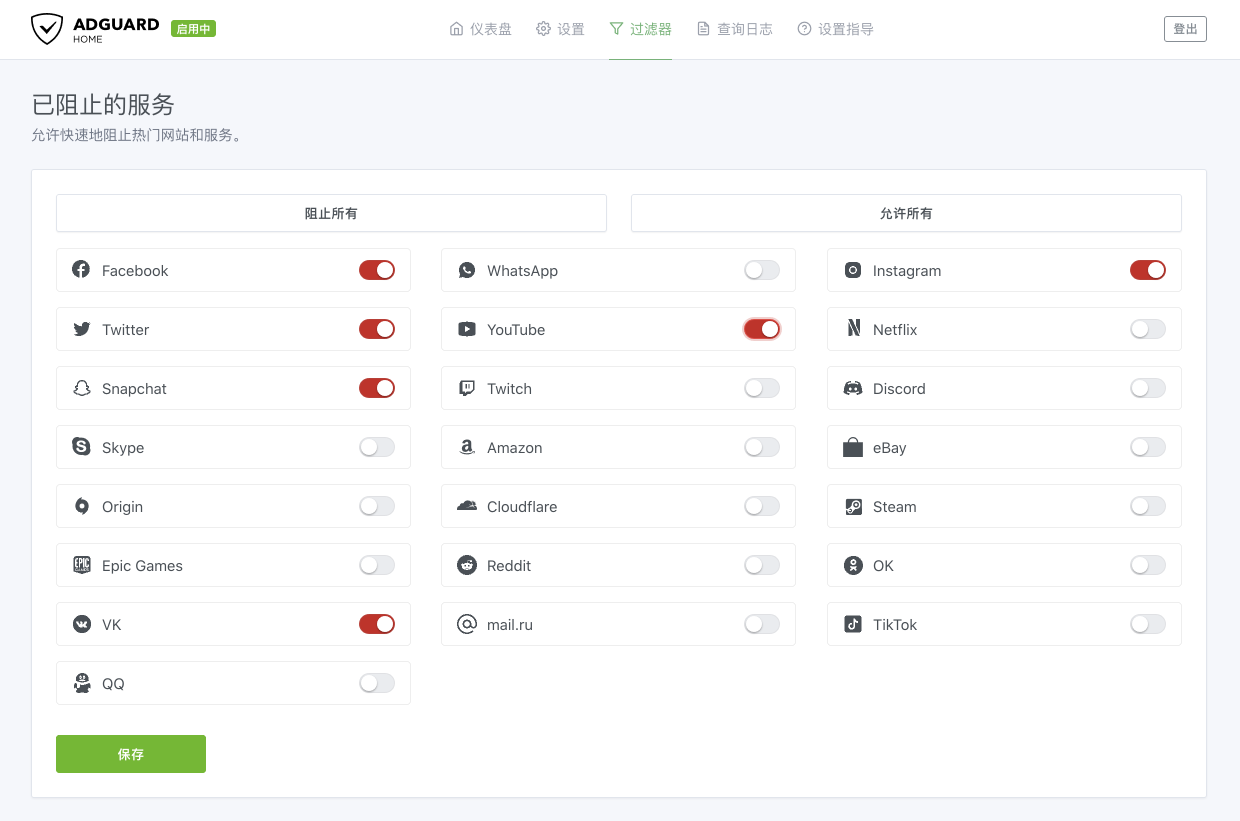Click the Epic Games logo icon
The image size is (1240, 821).
pyautogui.click(x=81, y=565)
